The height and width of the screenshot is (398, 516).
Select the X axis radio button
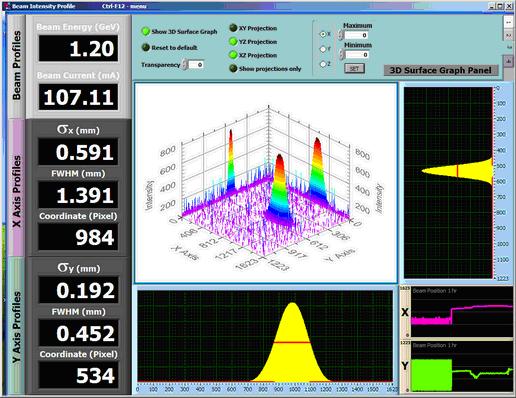tap(323, 34)
